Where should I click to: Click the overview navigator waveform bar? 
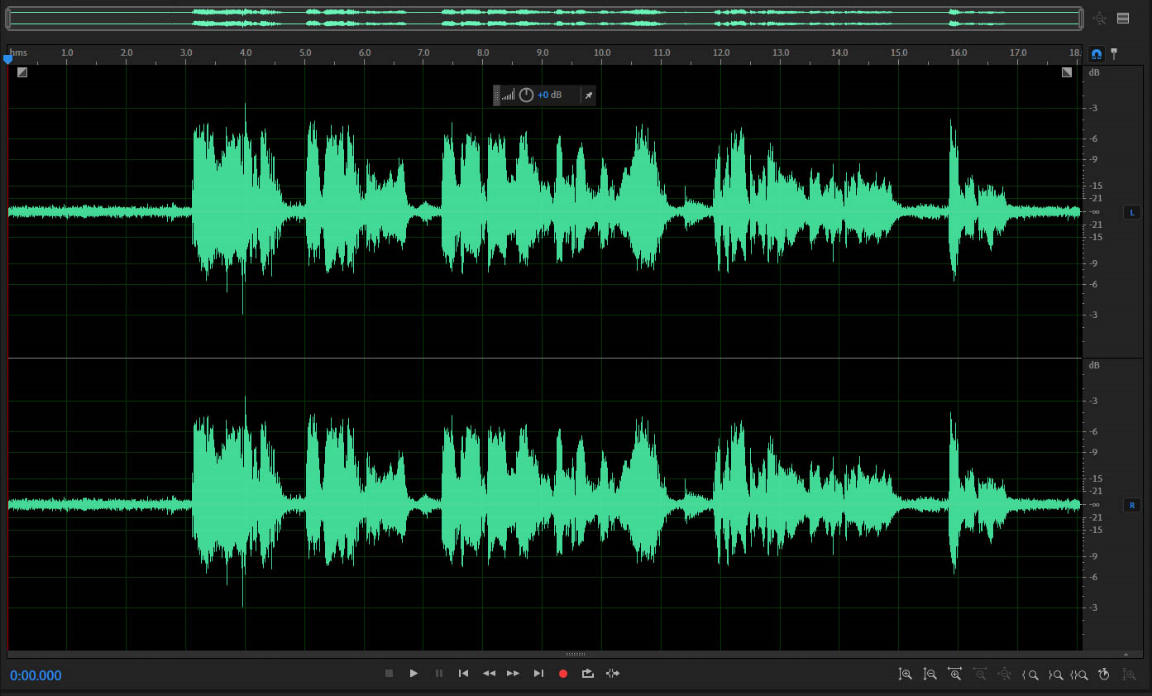[544, 18]
